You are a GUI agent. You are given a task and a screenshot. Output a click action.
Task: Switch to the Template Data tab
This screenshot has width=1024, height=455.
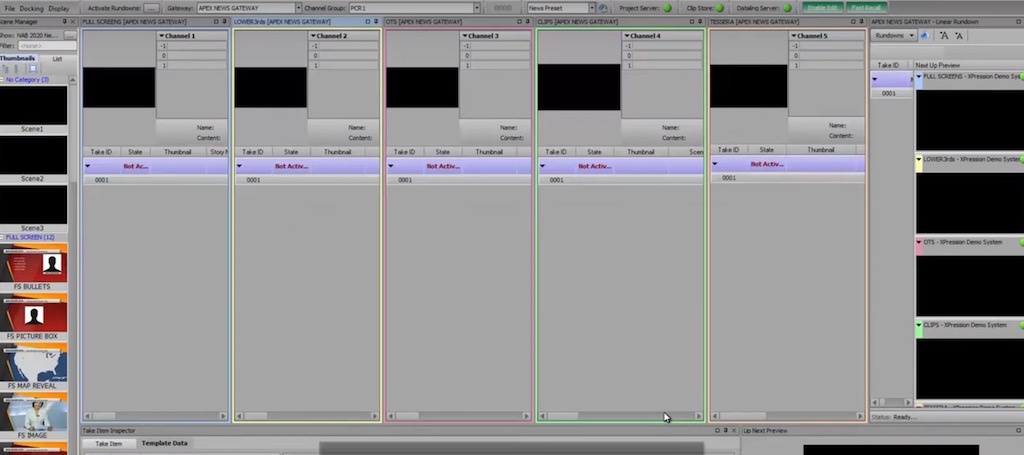[x=164, y=443]
